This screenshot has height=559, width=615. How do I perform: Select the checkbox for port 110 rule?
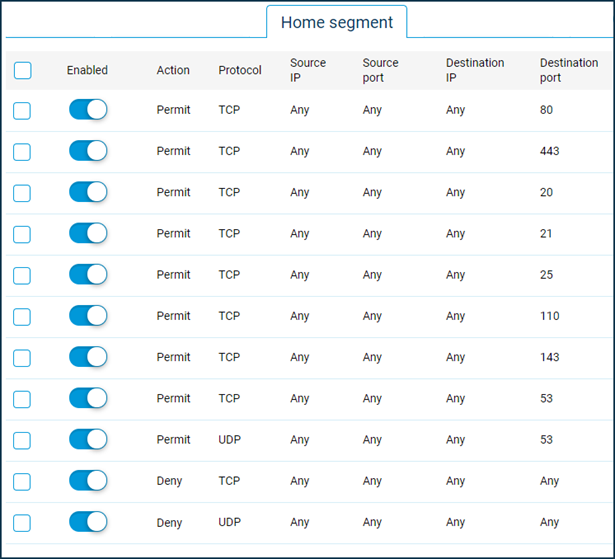pyautogui.click(x=22, y=316)
